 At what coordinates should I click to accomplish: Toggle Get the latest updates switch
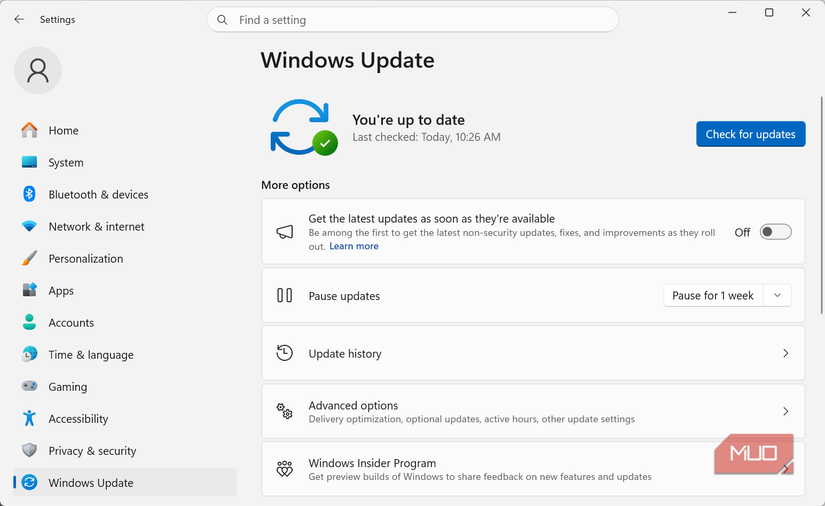(x=776, y=232)
